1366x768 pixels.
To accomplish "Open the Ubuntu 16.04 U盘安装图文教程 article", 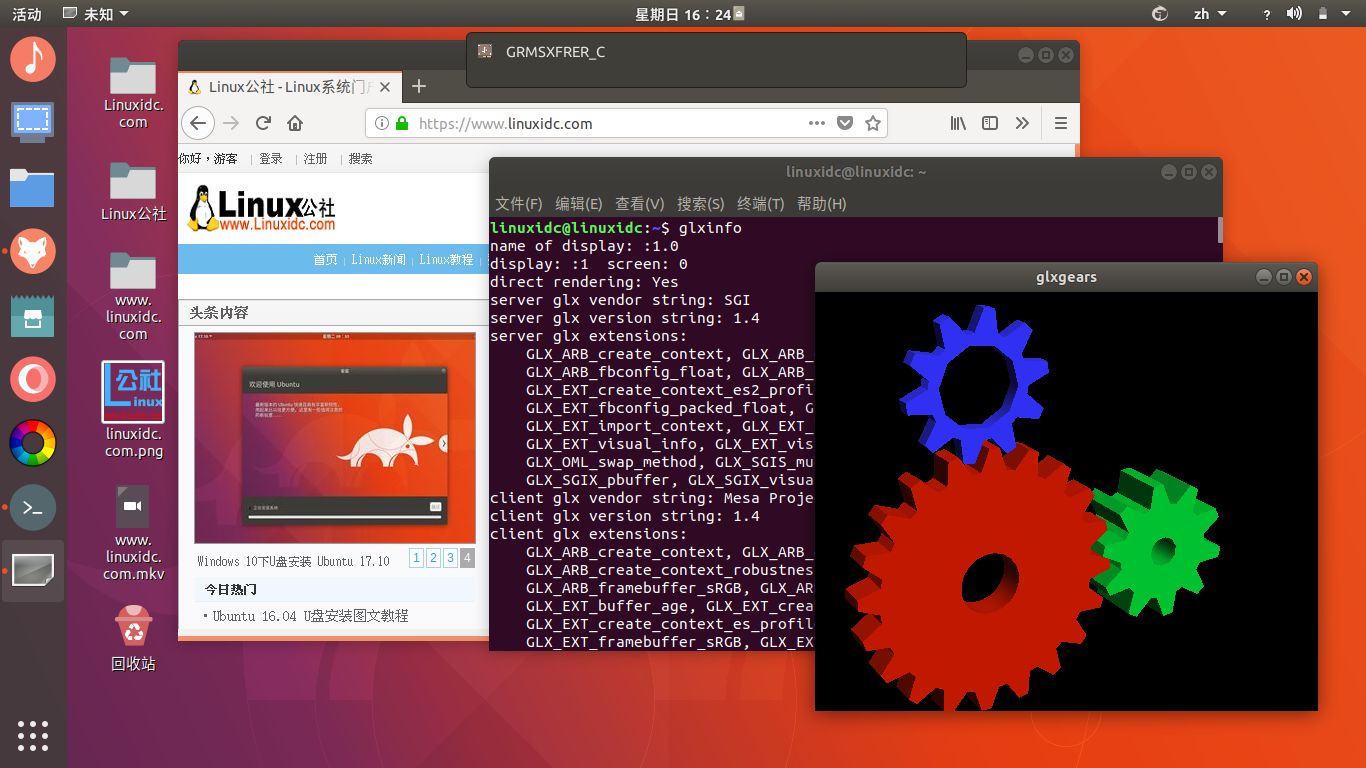I will (x=311, y=616).
